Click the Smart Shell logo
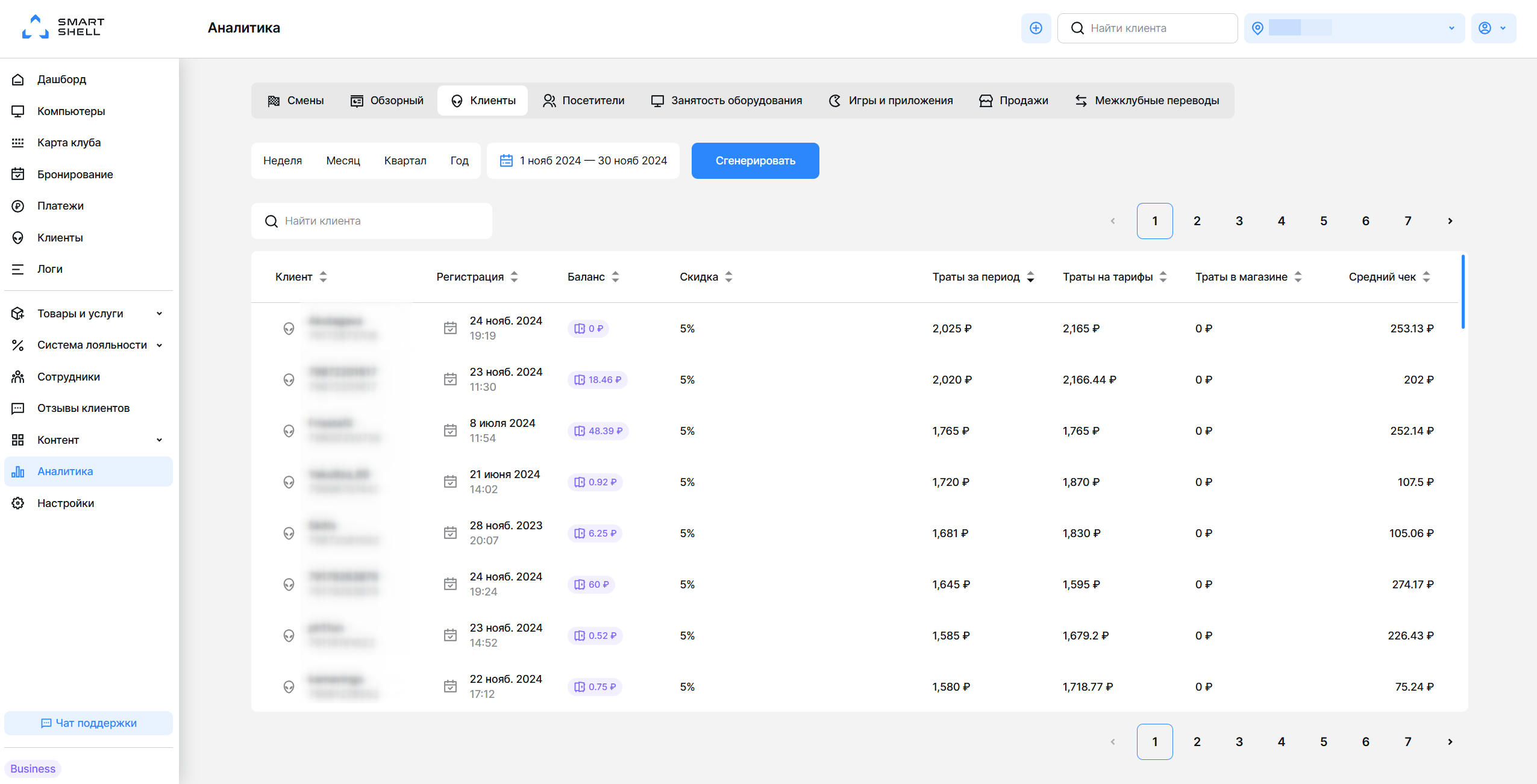 point(63,27)
